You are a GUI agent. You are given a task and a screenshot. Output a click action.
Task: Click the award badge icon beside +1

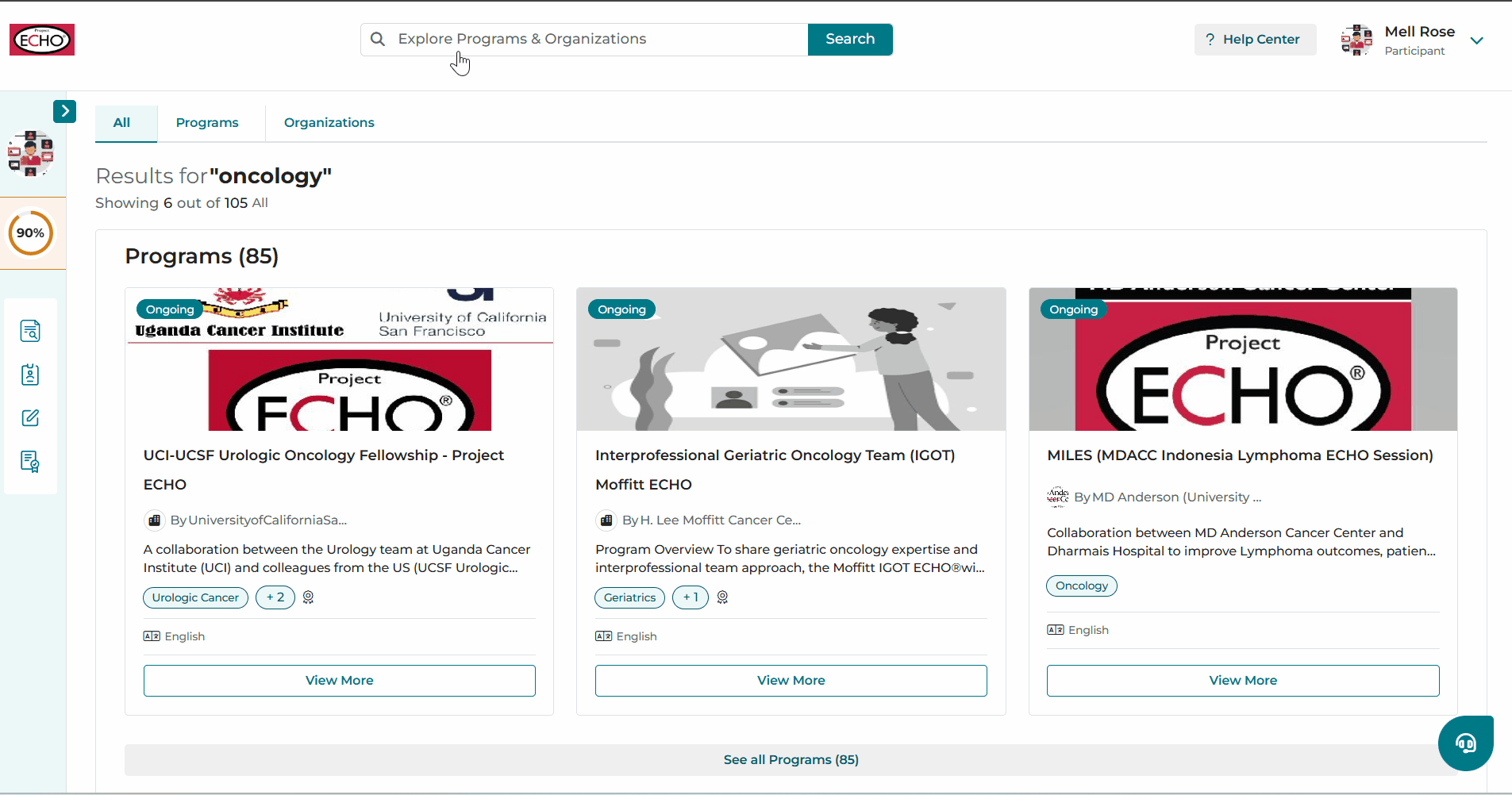[722, 597]
